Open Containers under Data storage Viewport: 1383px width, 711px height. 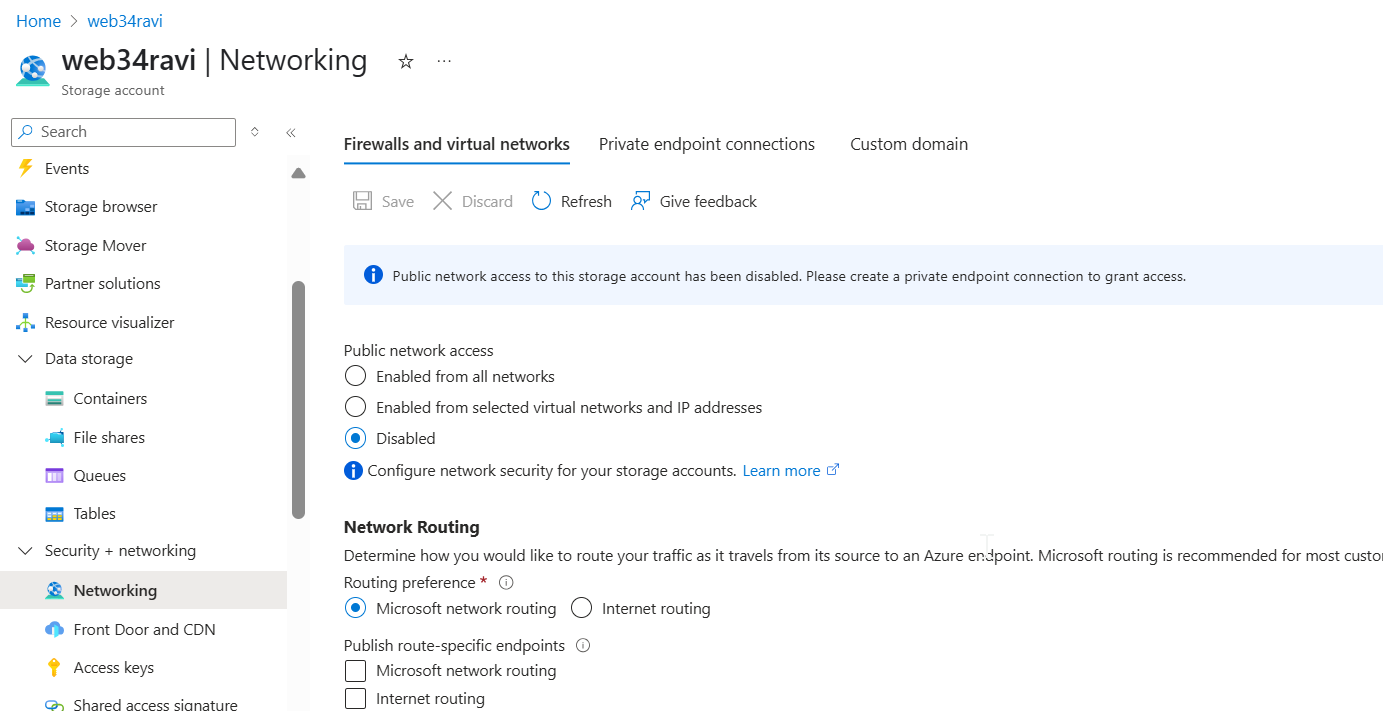tap(109, 398)
